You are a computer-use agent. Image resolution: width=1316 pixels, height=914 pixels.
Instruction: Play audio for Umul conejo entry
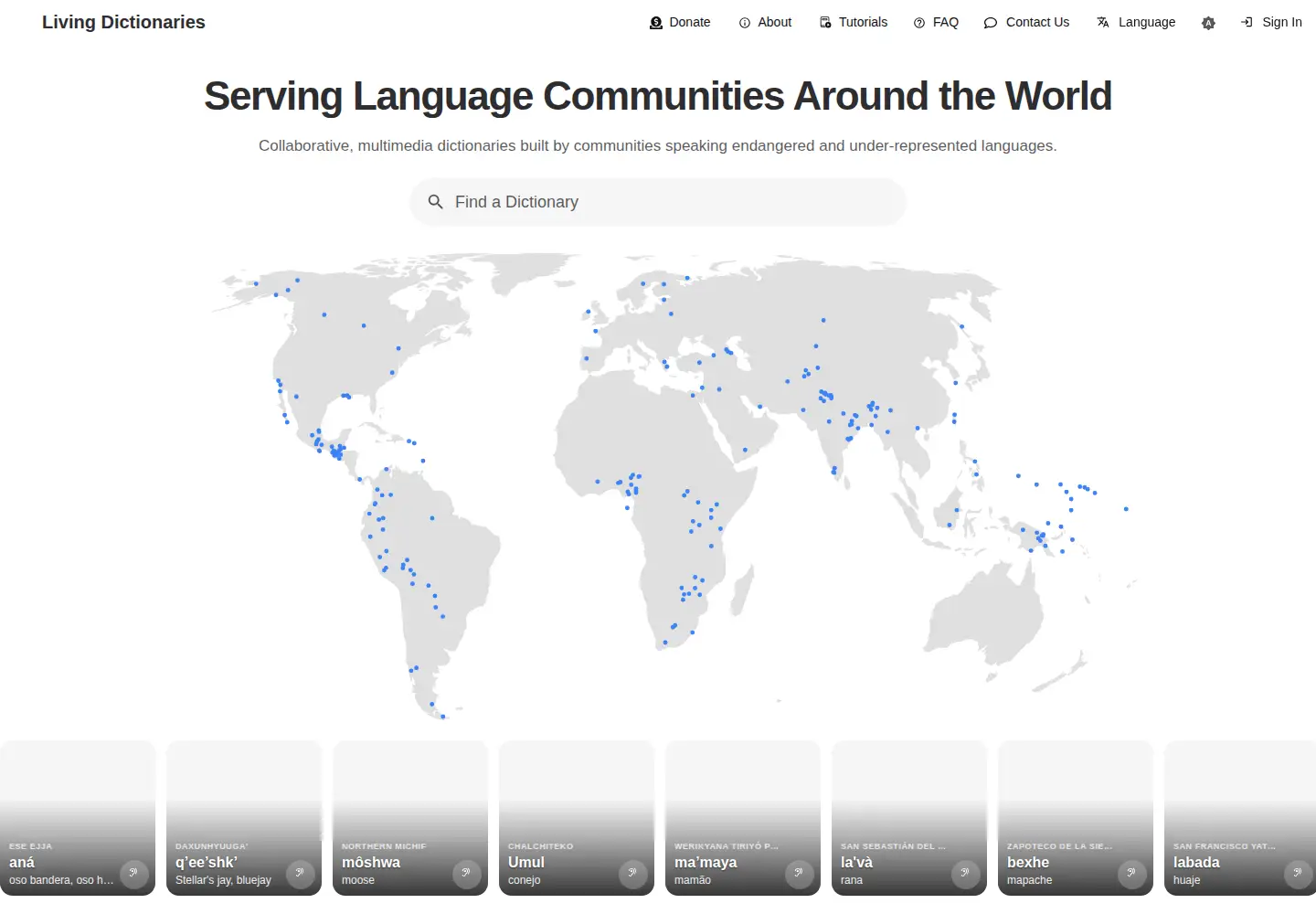(x=632, y=875)
